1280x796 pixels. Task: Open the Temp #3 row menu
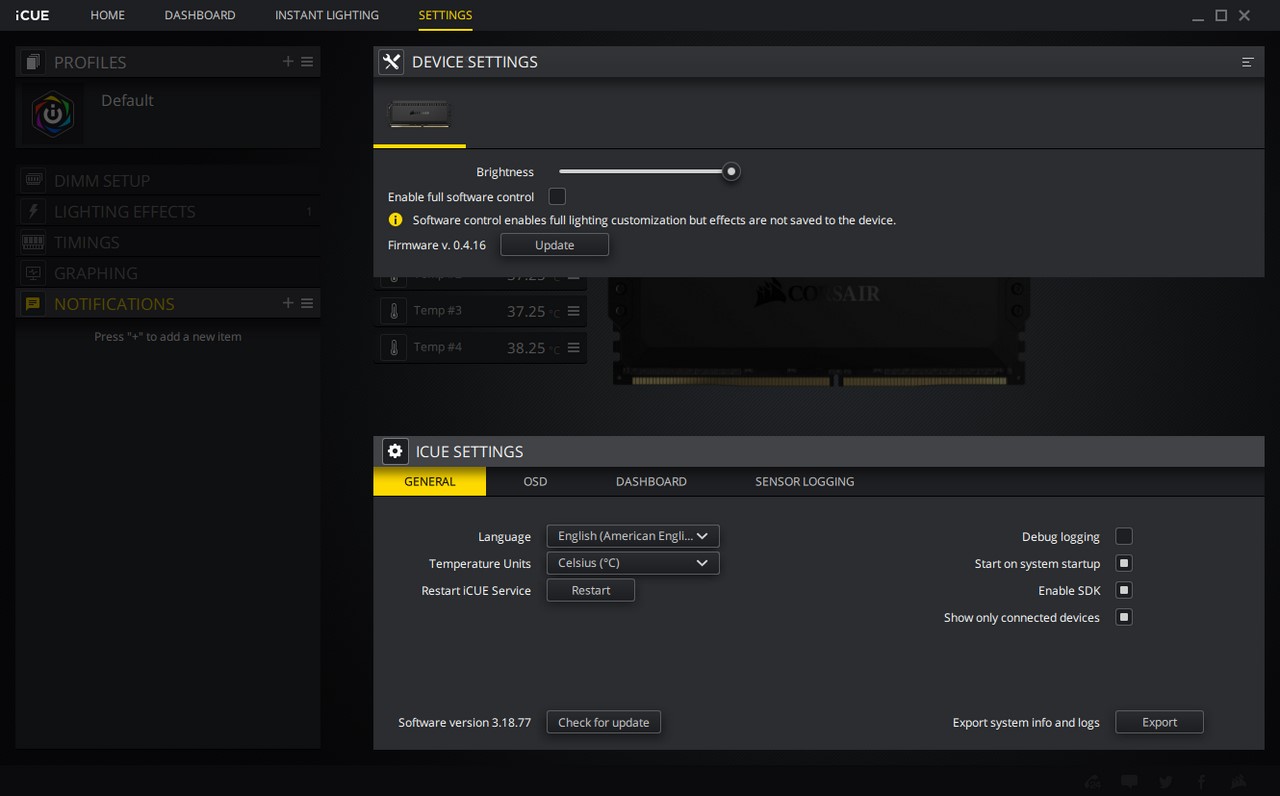pos(574,311)
